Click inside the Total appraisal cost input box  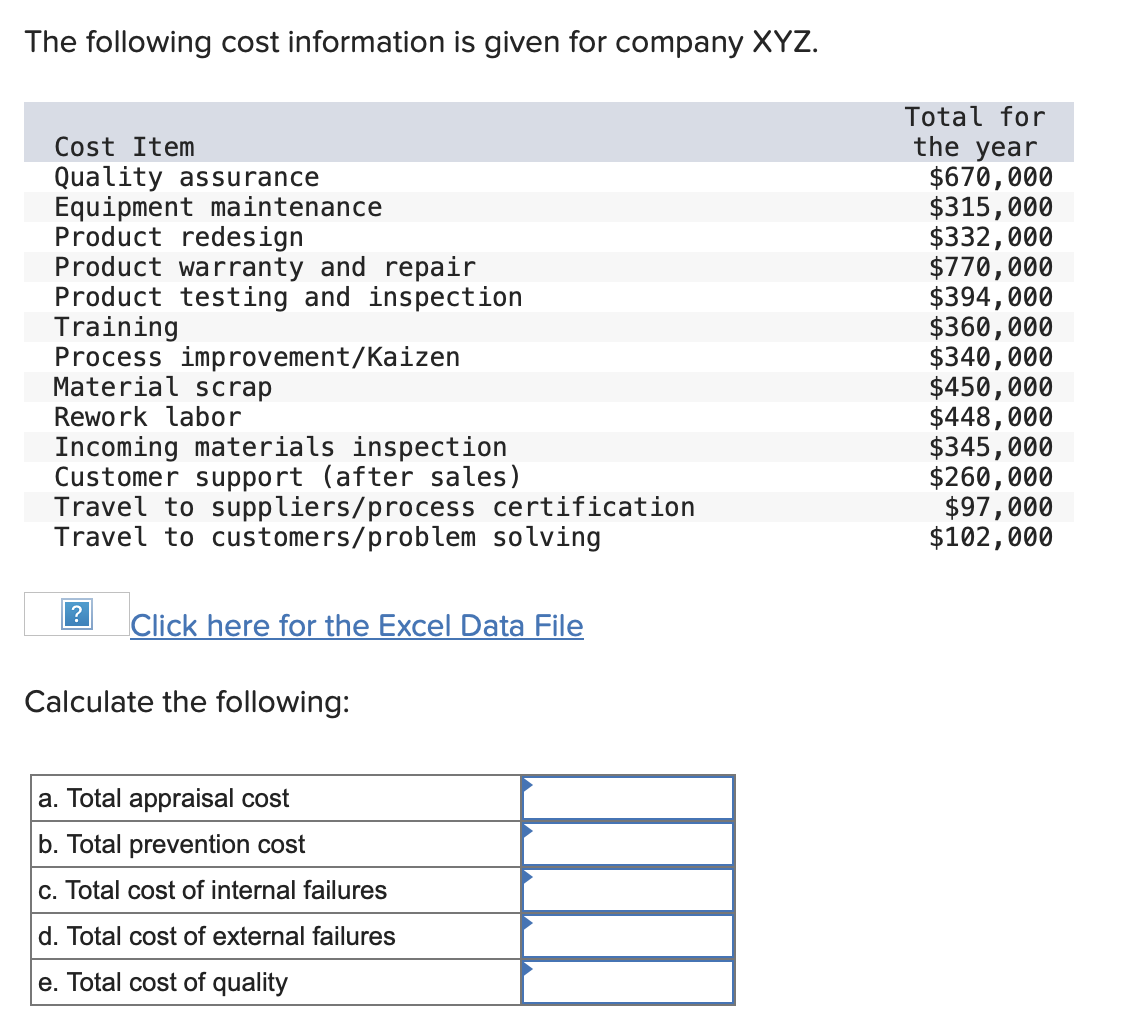pos(627,797)
